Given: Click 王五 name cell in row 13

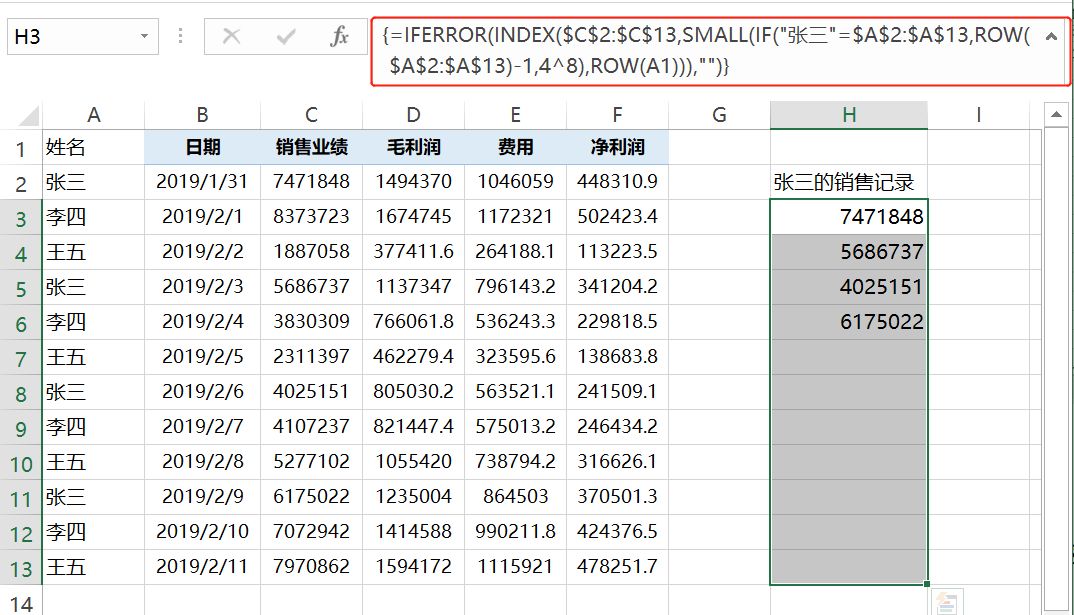Looking at the screenshot, I should (x=94, y=567).
